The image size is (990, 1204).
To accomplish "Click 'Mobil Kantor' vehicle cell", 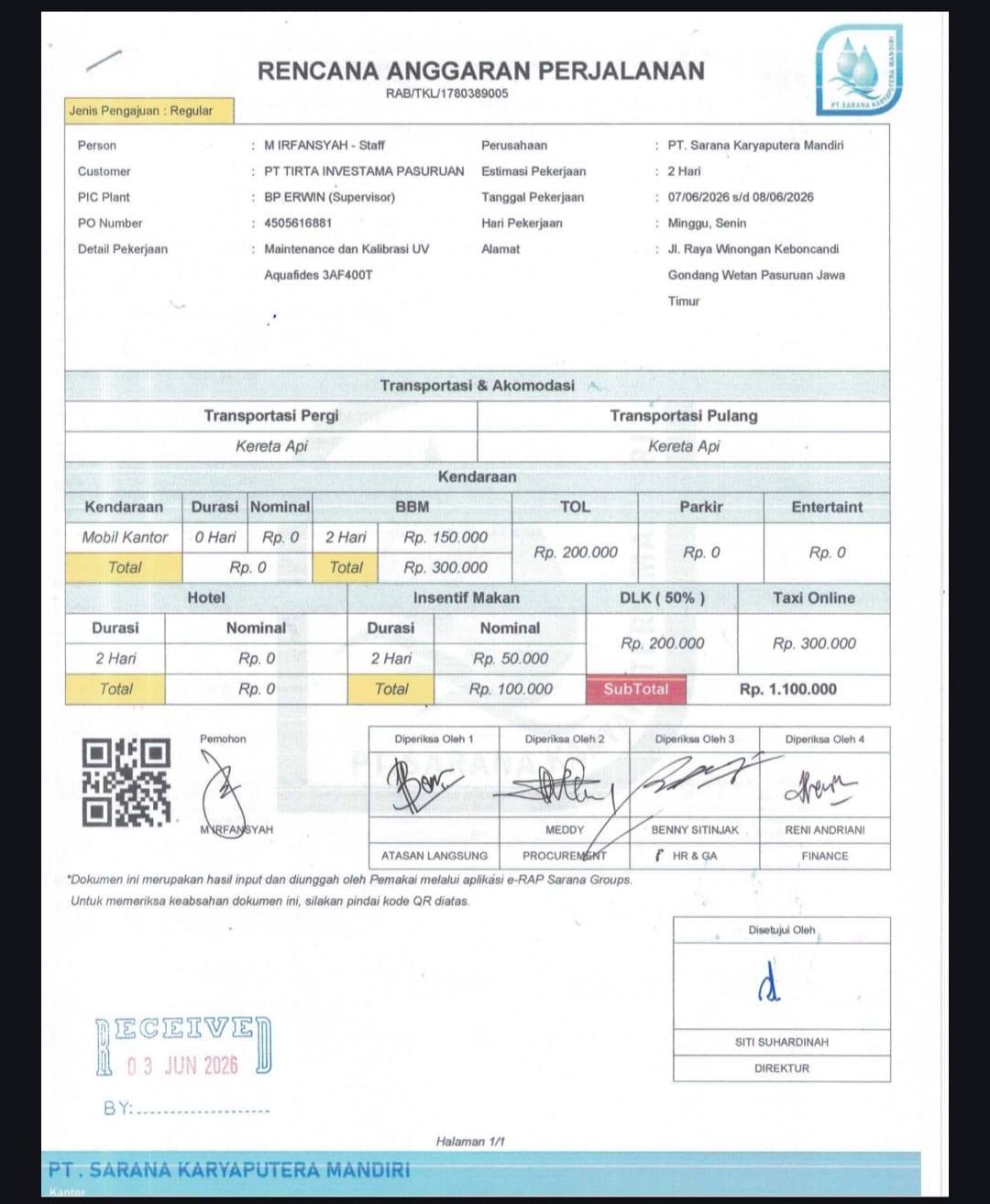I will coord(125,538).
